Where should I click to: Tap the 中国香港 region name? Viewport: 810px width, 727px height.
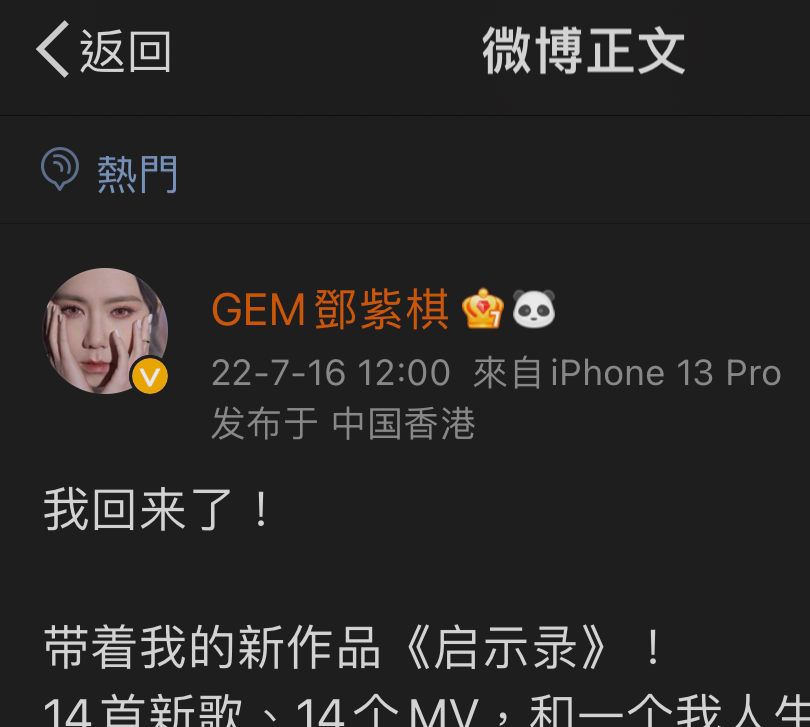tap(403, 424)
